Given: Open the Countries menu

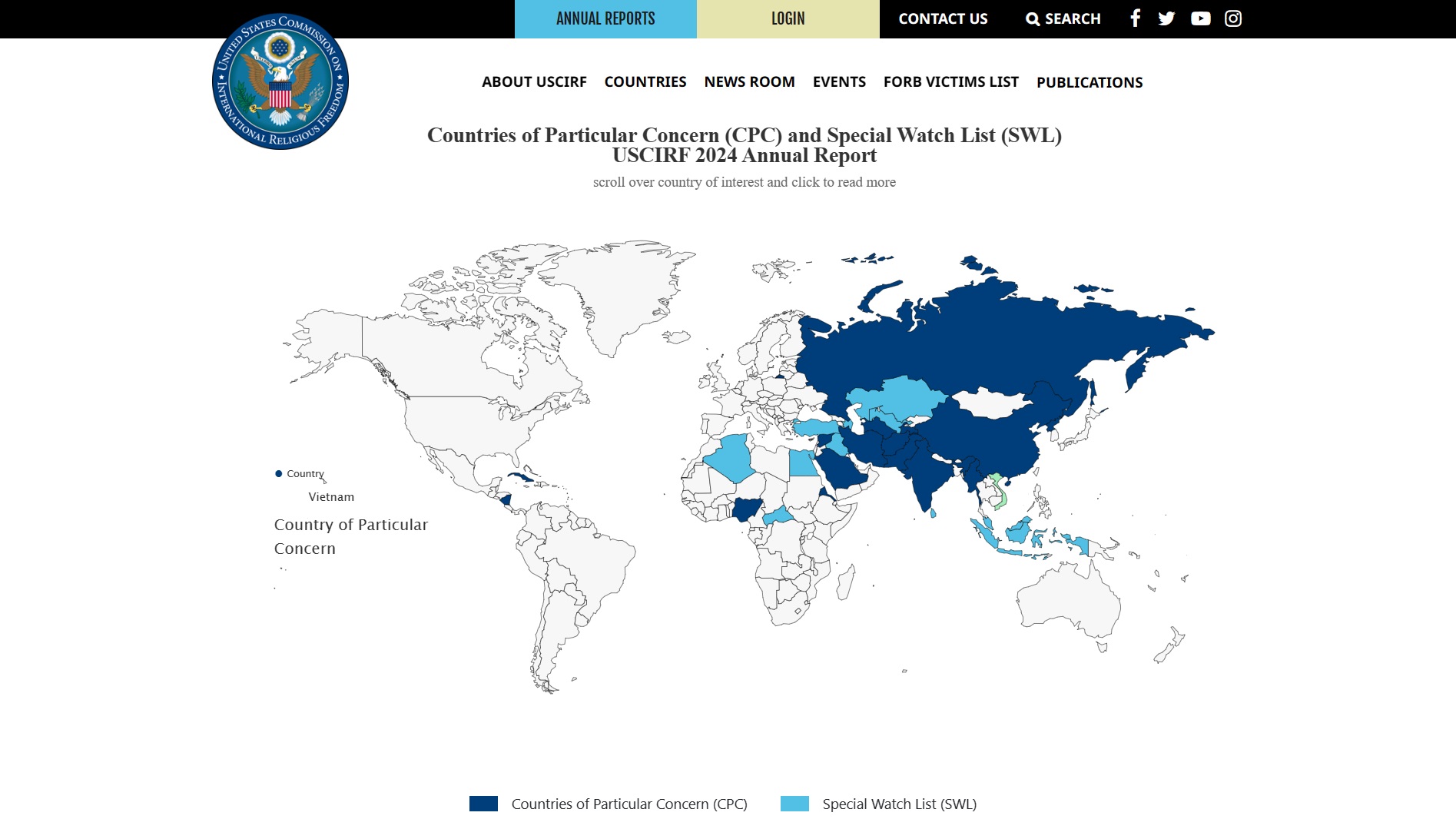Looking at the screenshot, I should pos(645,81).
